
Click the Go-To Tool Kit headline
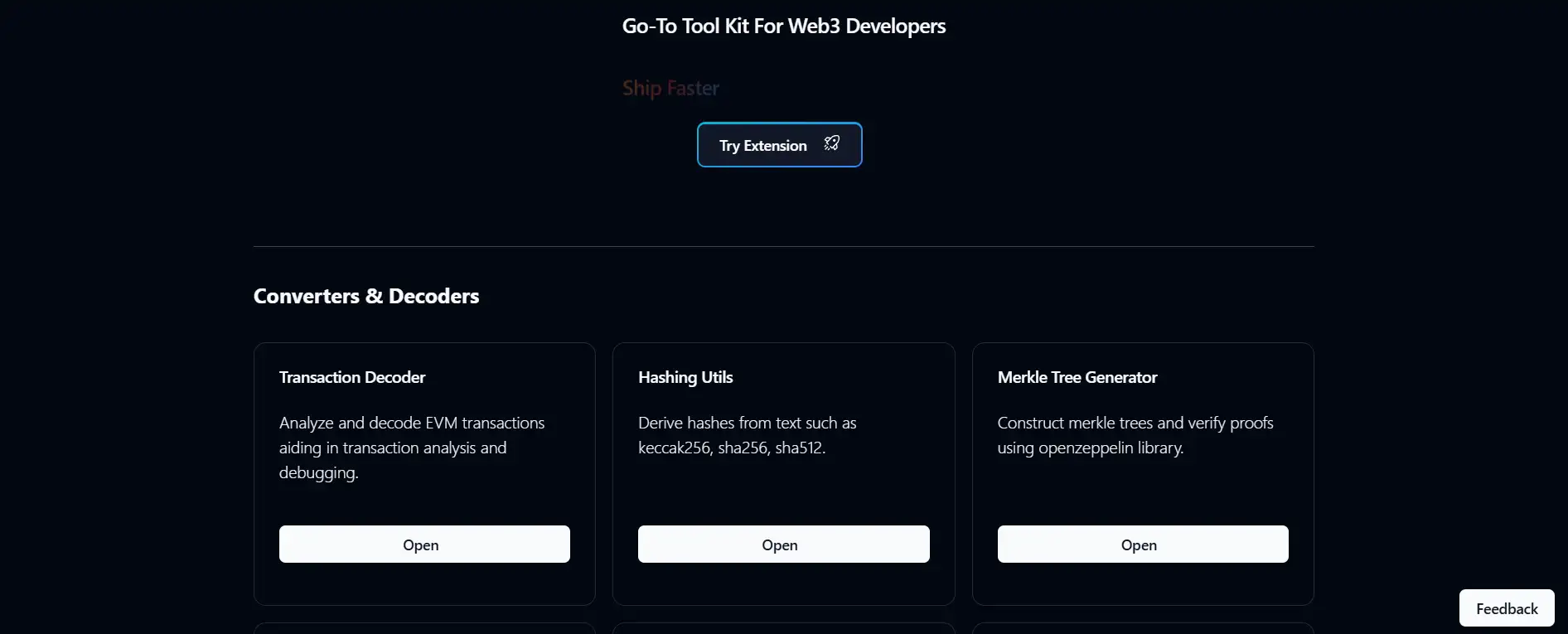[783, 27]
